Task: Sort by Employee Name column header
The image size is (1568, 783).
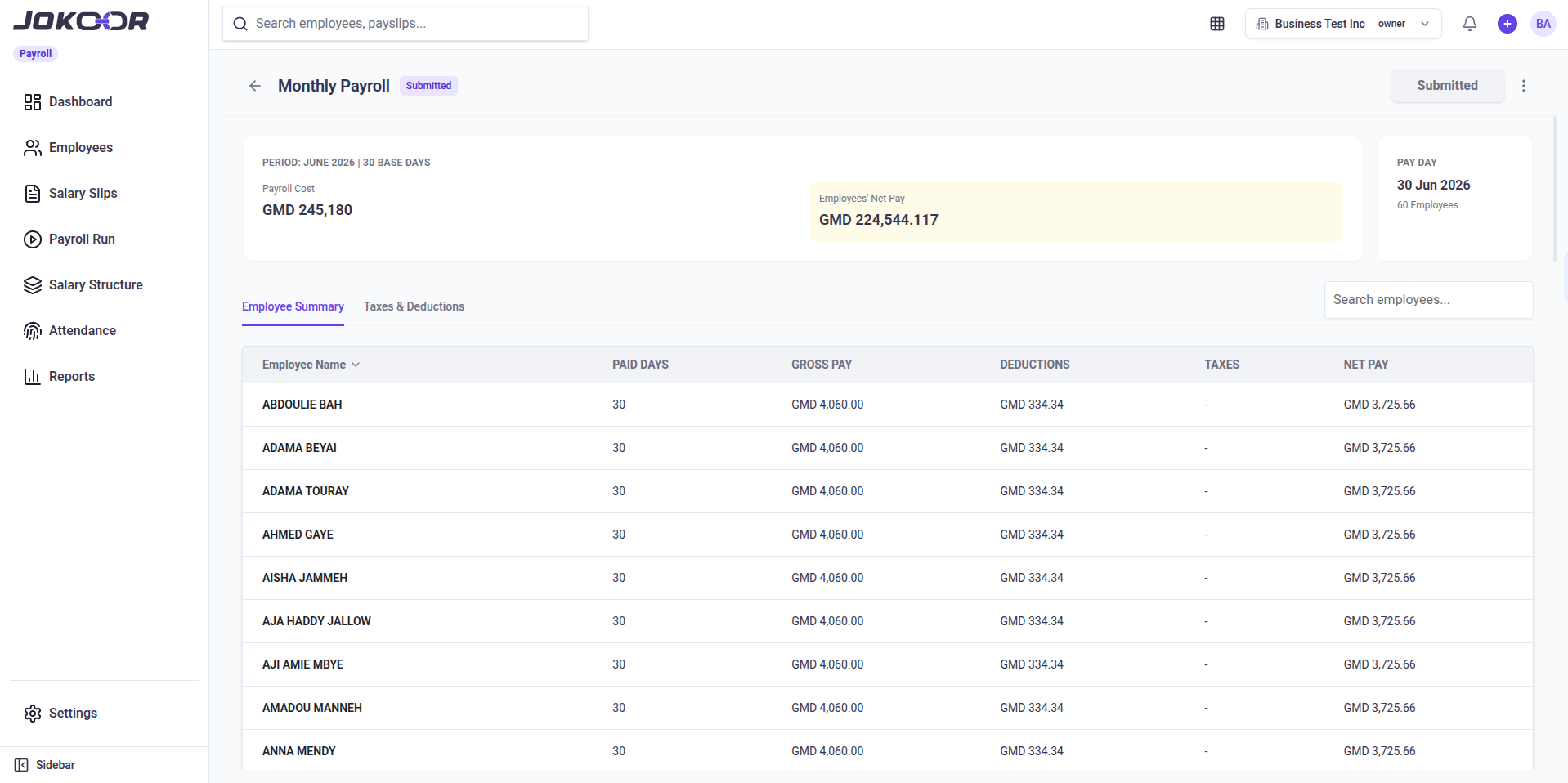Action: pyautogui.click(x=304, y=365)
